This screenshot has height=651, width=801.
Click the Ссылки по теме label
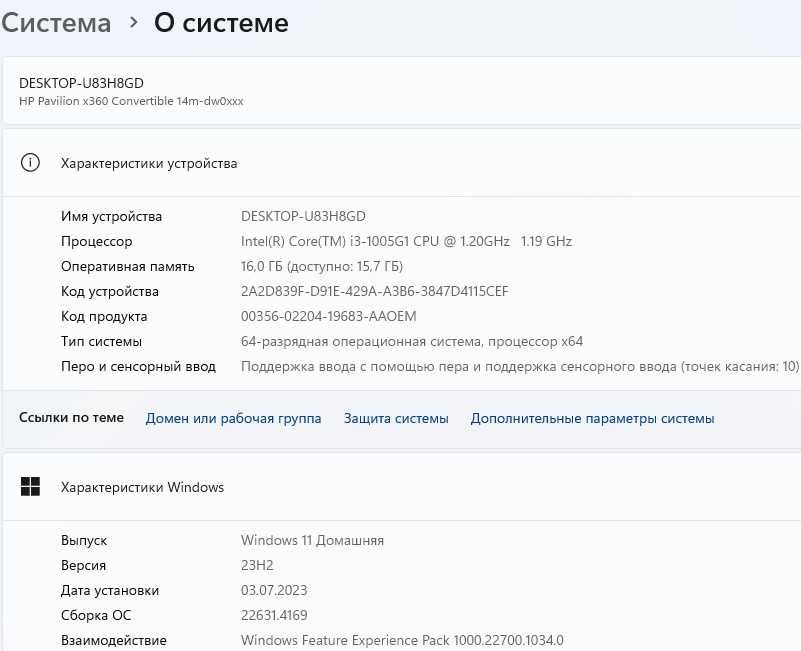[72, 417]
